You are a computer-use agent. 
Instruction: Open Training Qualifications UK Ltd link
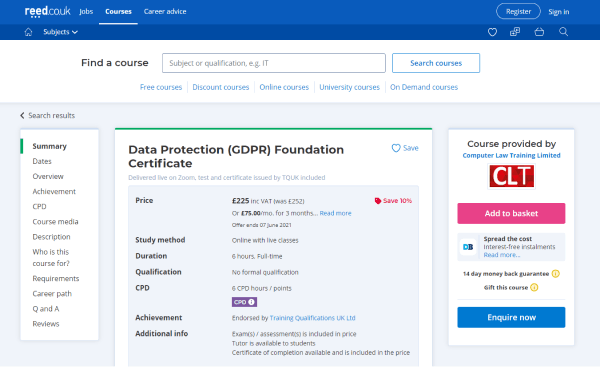click(x=312, y=318)
